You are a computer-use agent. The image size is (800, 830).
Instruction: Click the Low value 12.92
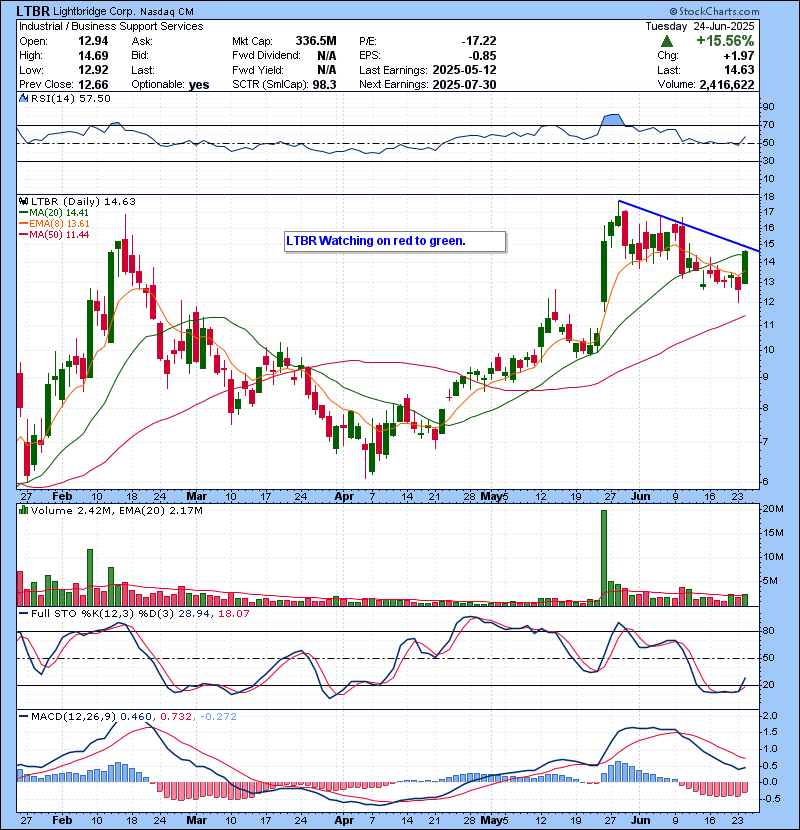(93, 70)
